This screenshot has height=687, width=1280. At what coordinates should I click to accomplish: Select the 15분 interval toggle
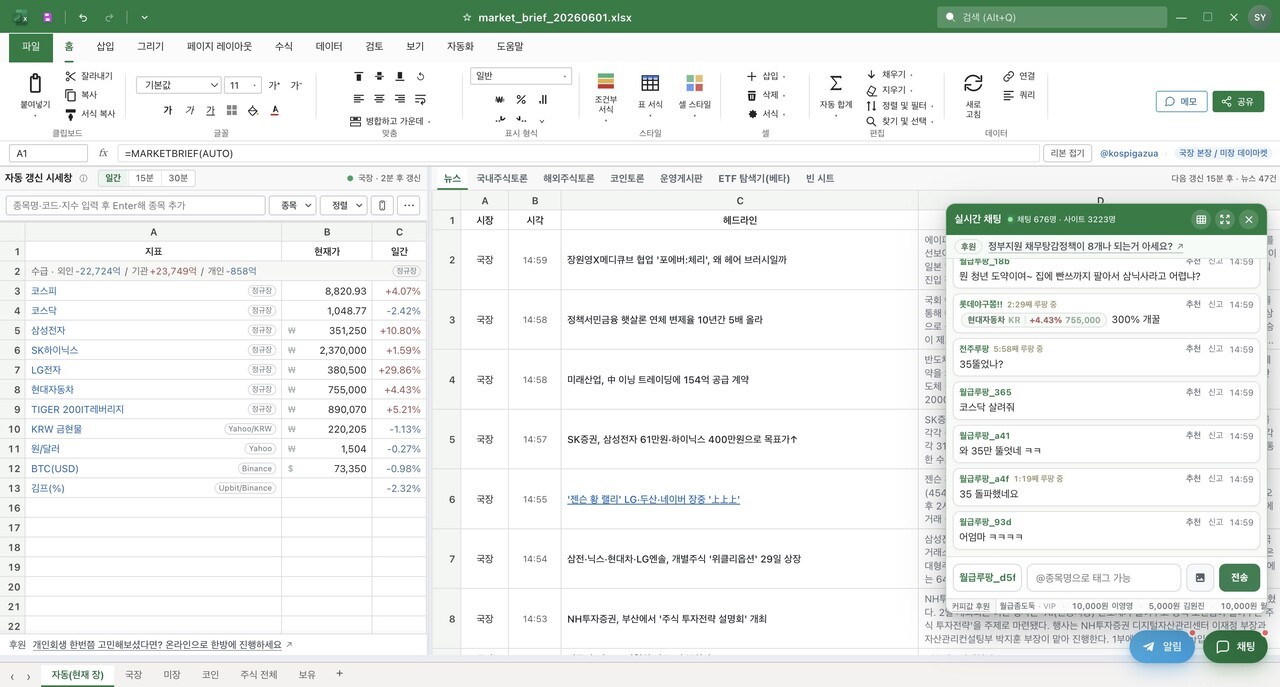click(145, 178)
